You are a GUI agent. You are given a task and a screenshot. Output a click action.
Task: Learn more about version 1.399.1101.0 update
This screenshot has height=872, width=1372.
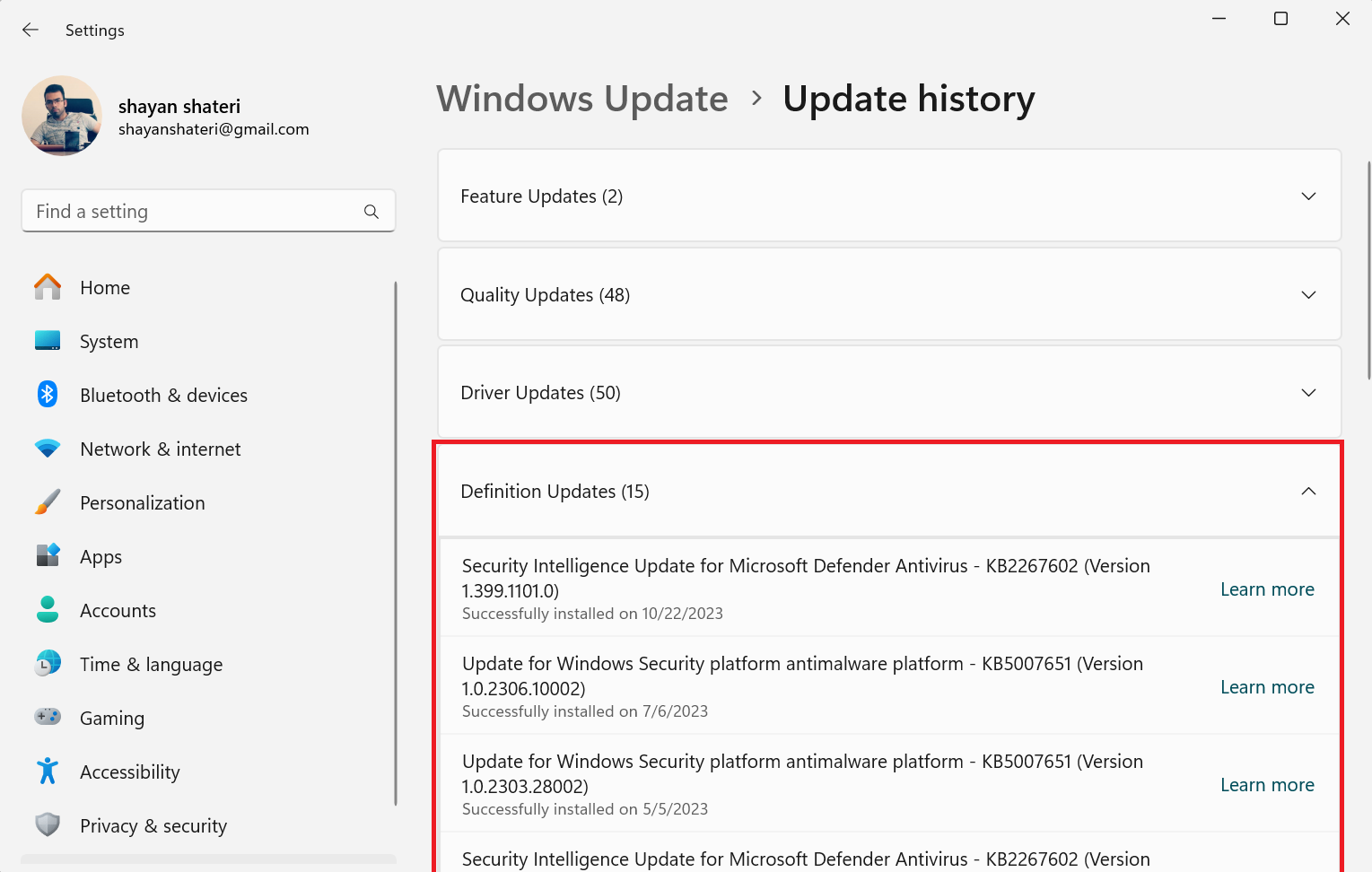pos(1267,589)
